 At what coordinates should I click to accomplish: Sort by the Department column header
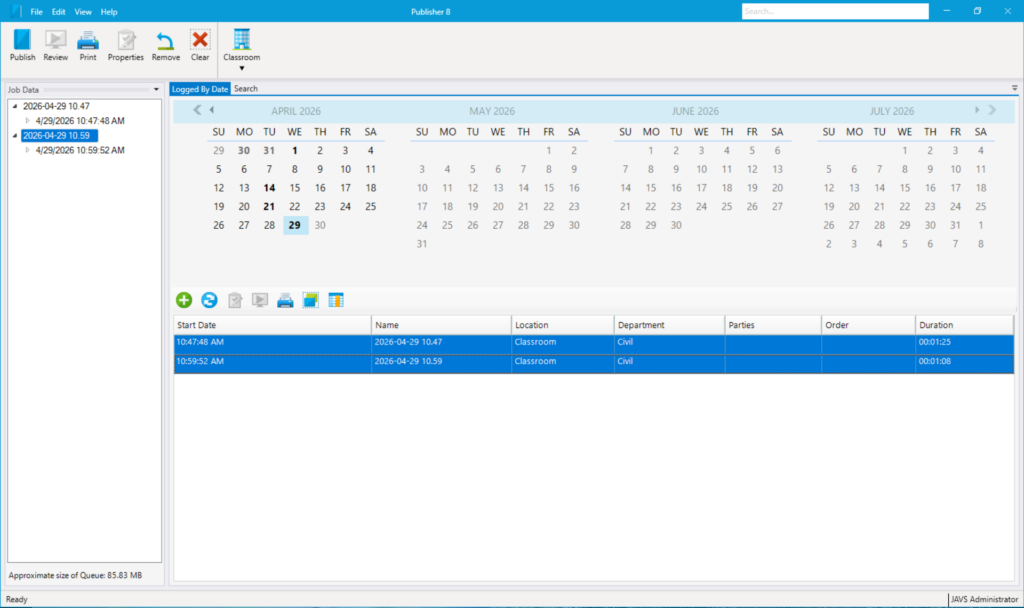tap(669, 325)
